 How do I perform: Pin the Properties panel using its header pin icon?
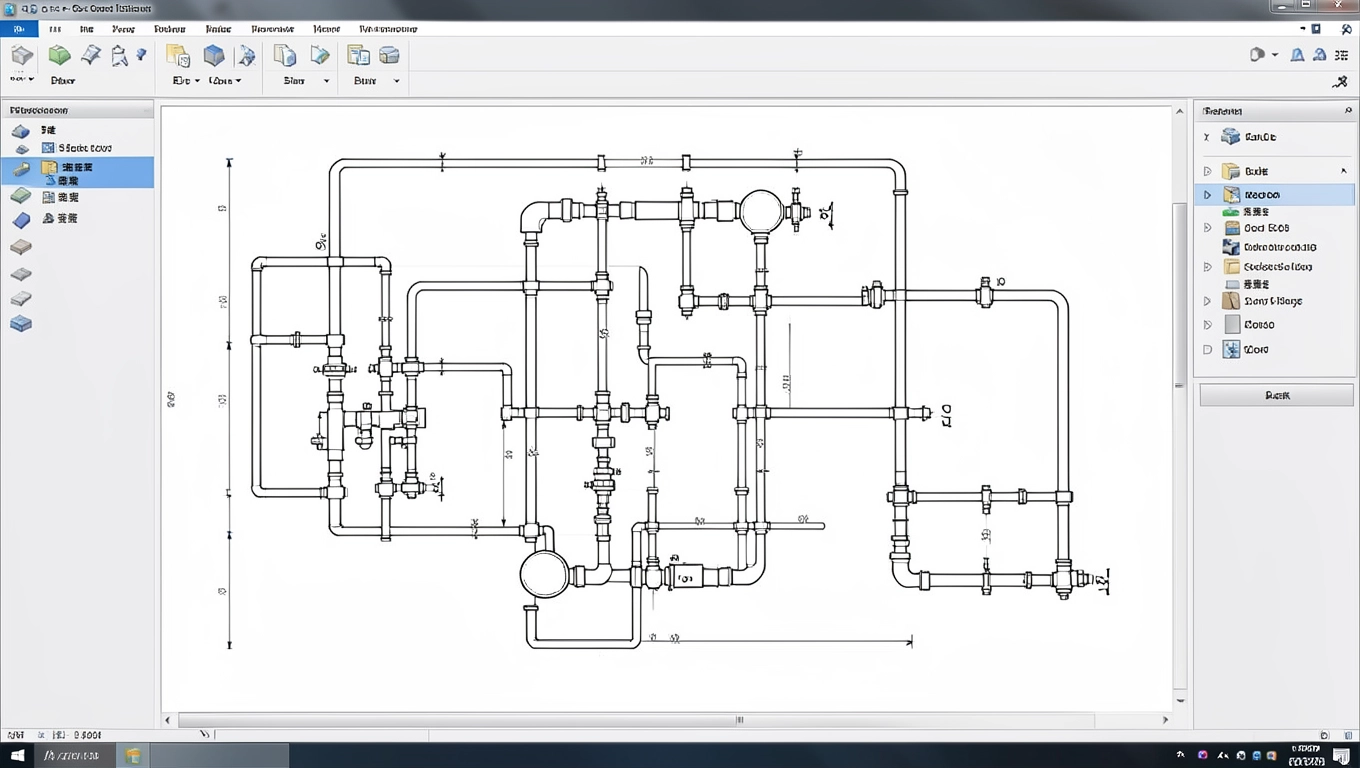tap(1349, 111)
